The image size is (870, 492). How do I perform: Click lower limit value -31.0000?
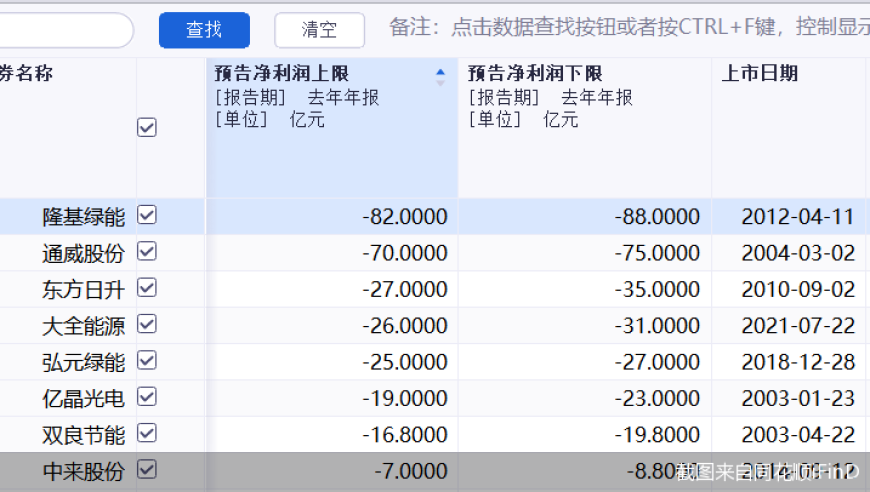(657, 326)
